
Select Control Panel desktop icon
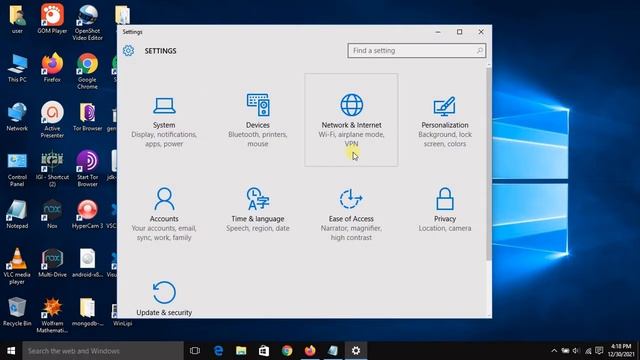point(17,169)
